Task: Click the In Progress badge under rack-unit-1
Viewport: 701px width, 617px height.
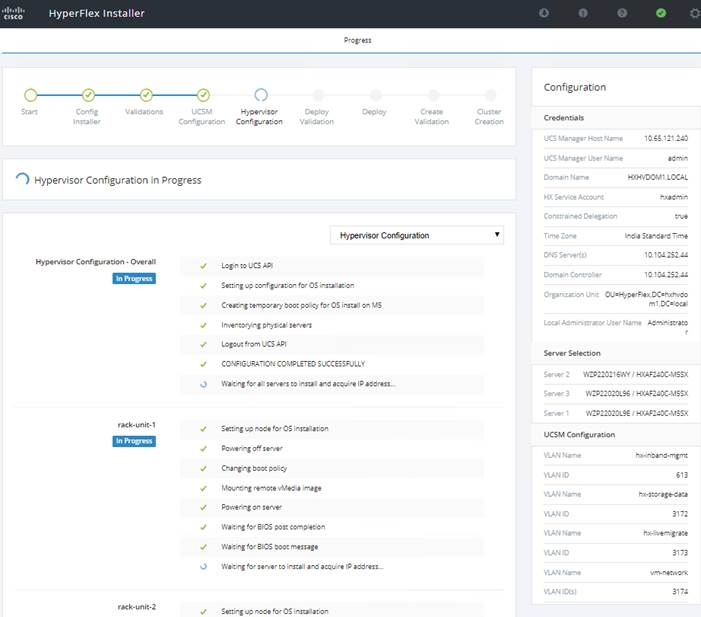Action: (134, 441)
